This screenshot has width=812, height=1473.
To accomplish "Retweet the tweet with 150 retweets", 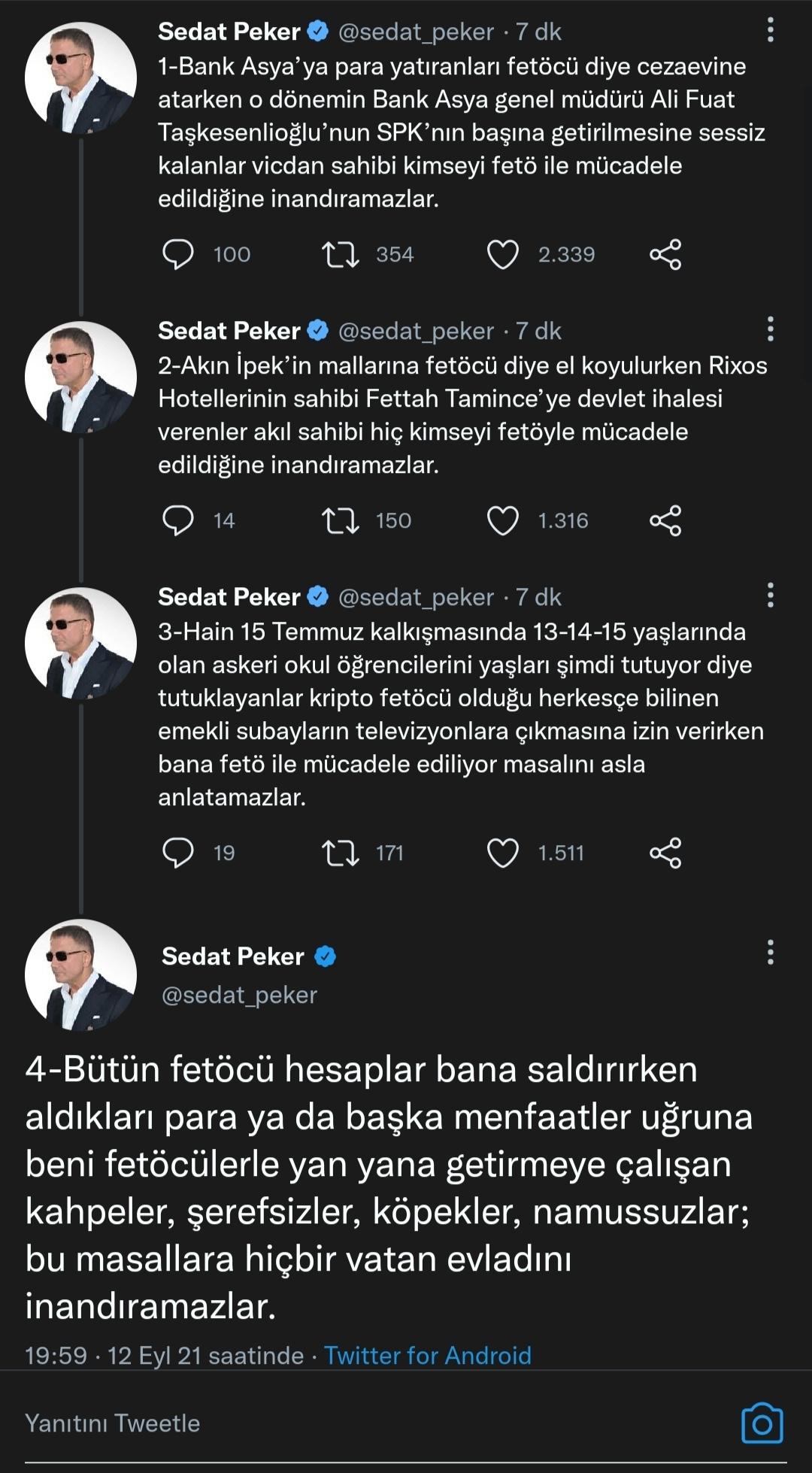I will tap(341, 520).
